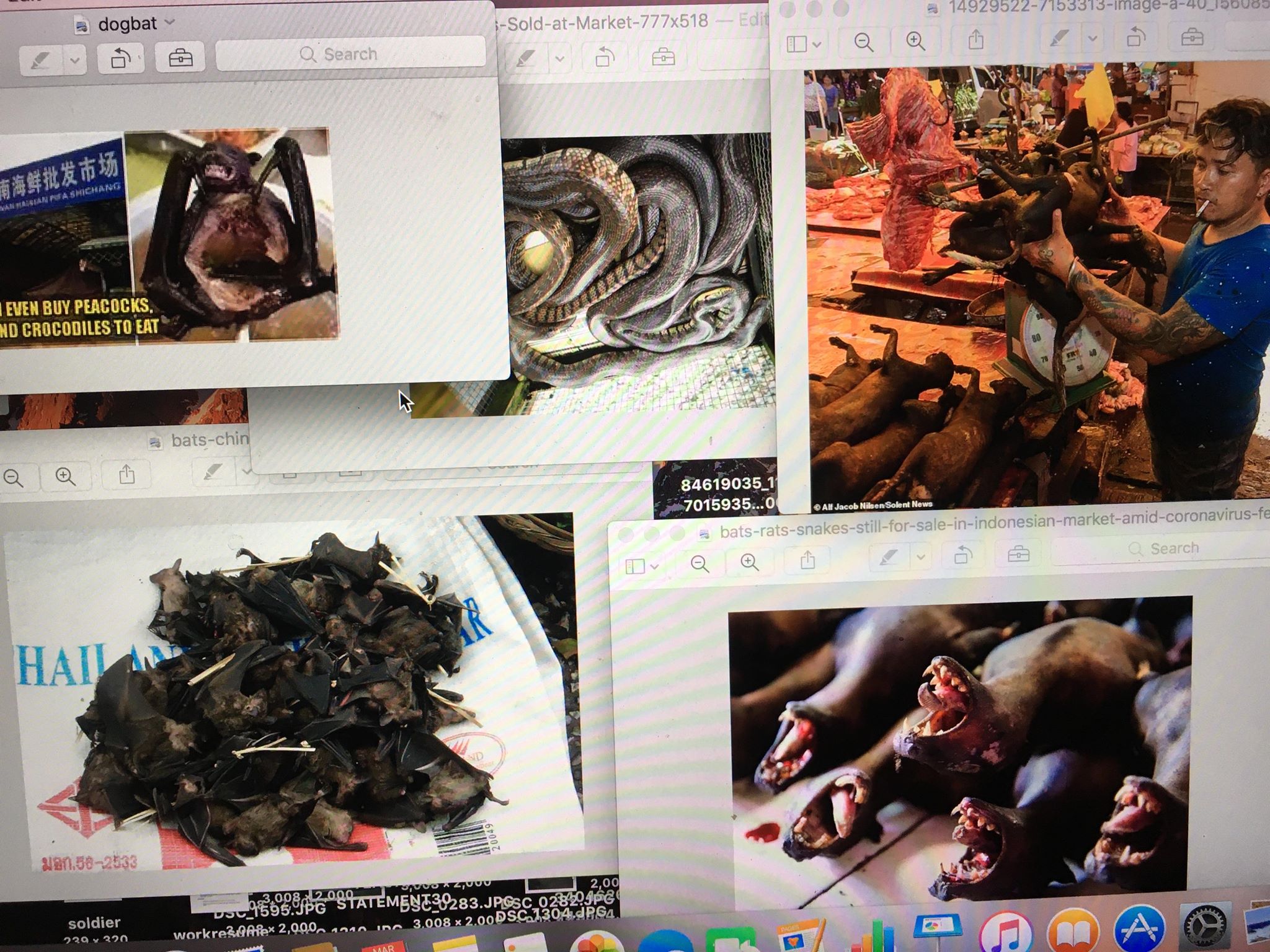This screenshot has width=1270, height=952.
Task: Rotate image in 14929522 window
Action: point(1136,38)
